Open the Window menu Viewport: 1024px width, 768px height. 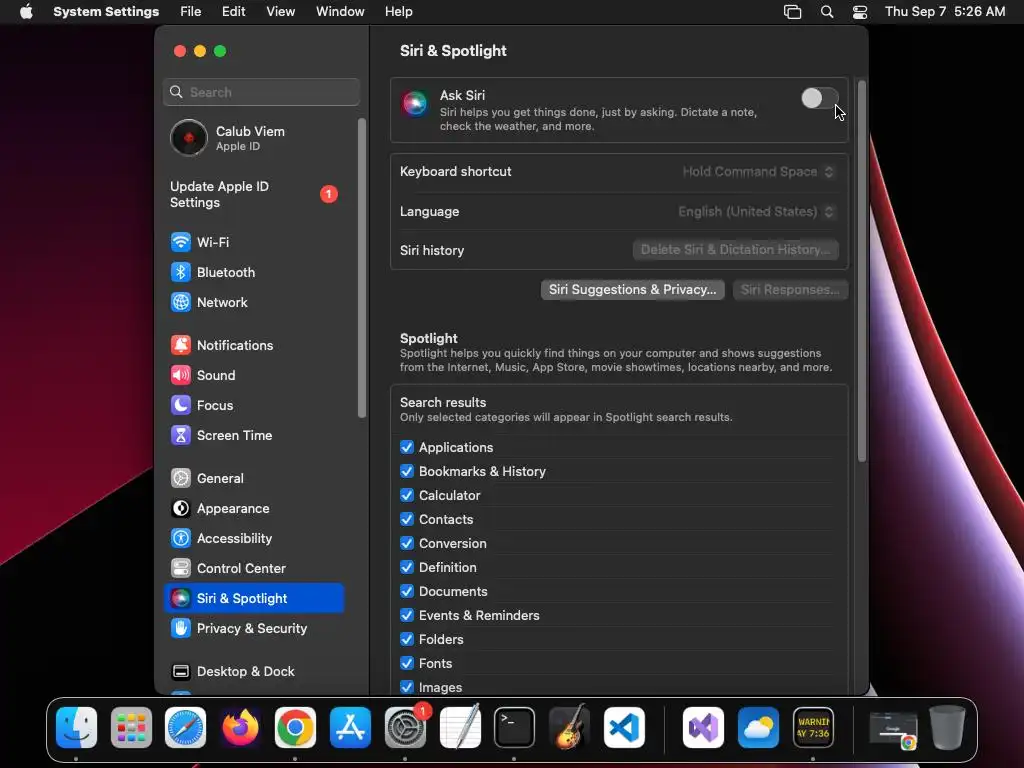click(x=340, y=12)
